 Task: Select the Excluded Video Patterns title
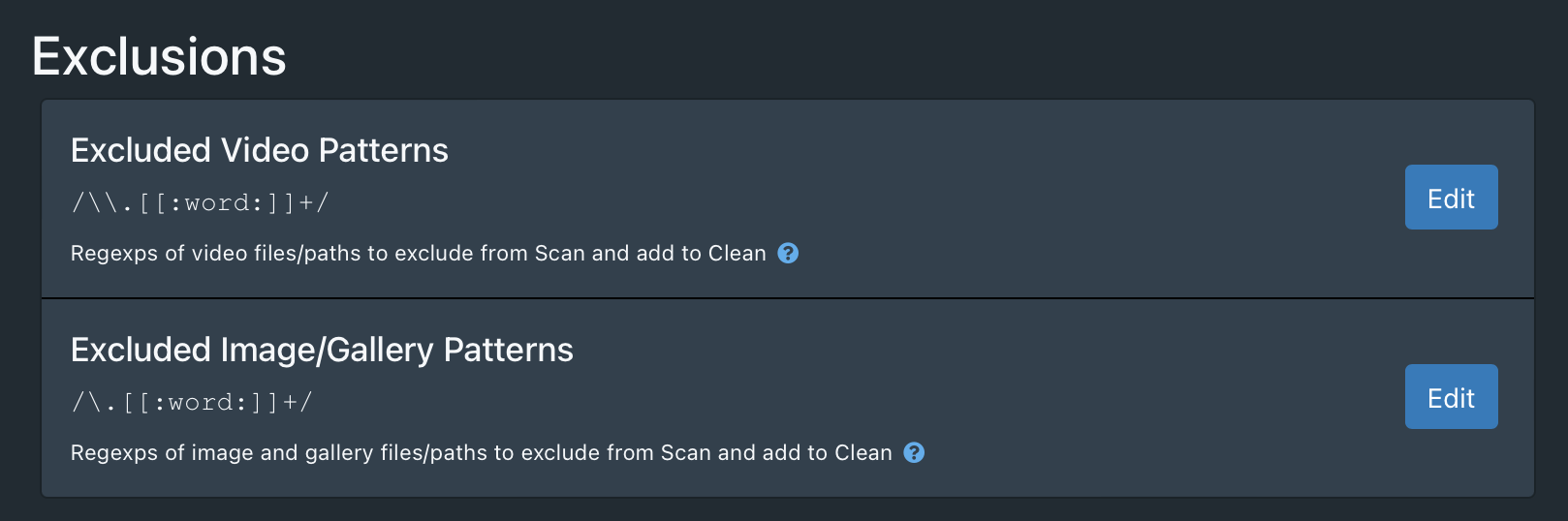pos(259,150)
